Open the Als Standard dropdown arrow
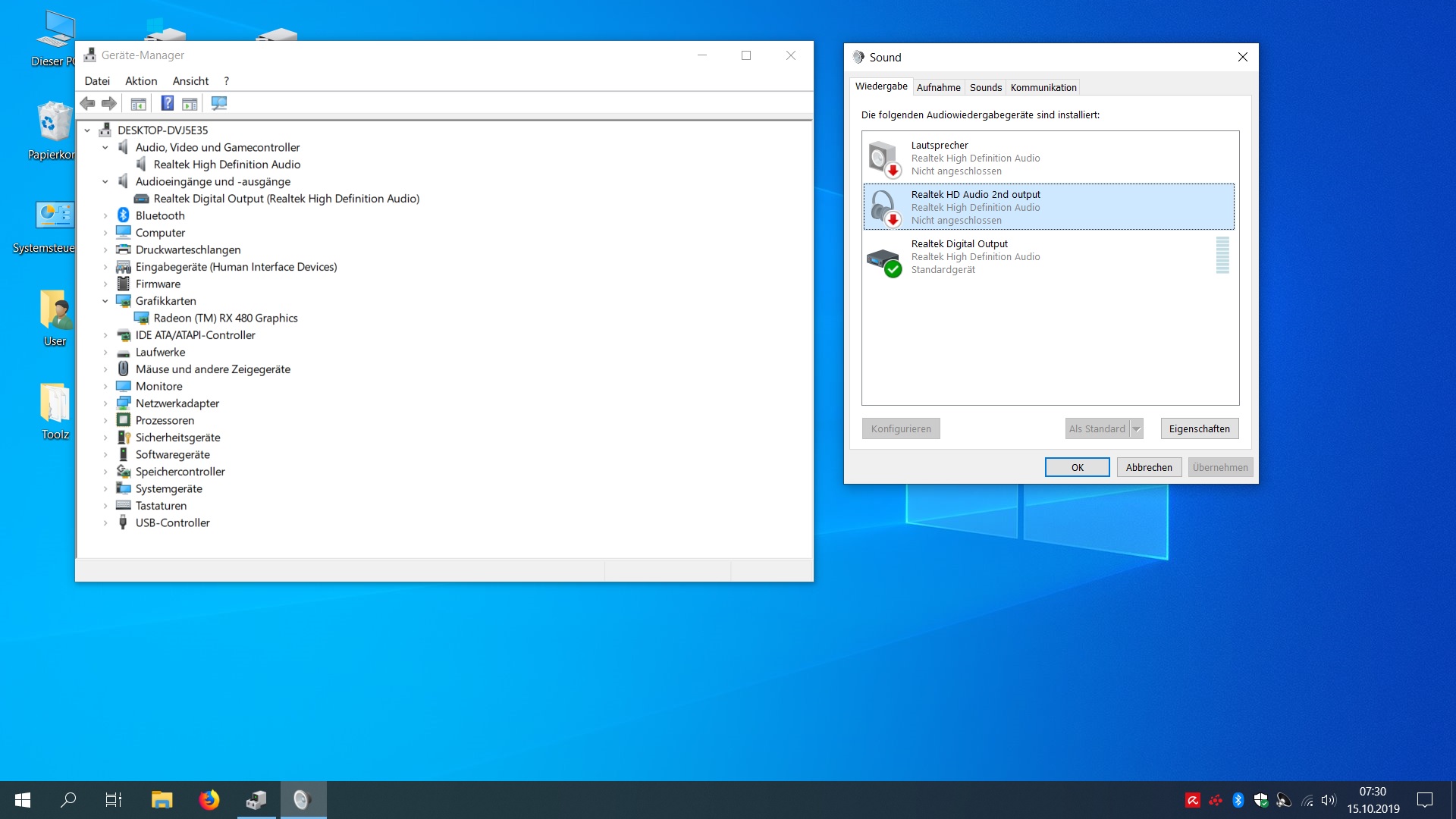 (1136, 428)
